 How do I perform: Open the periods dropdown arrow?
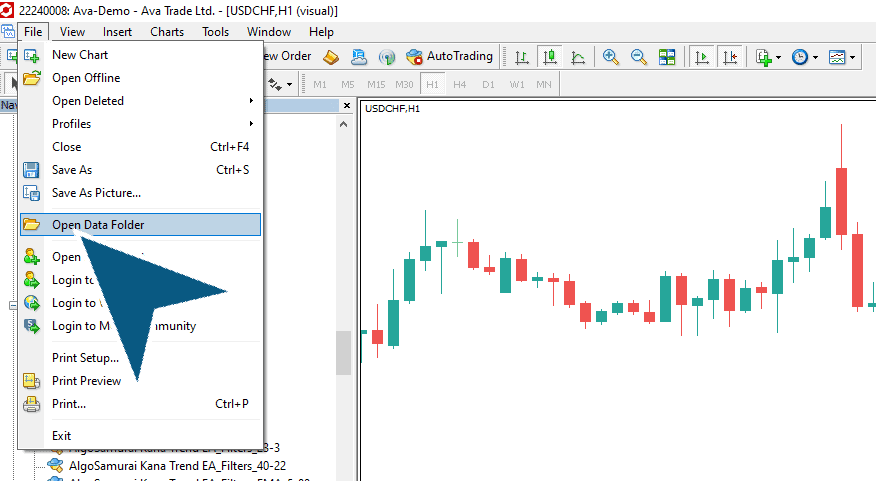point(815,57)
